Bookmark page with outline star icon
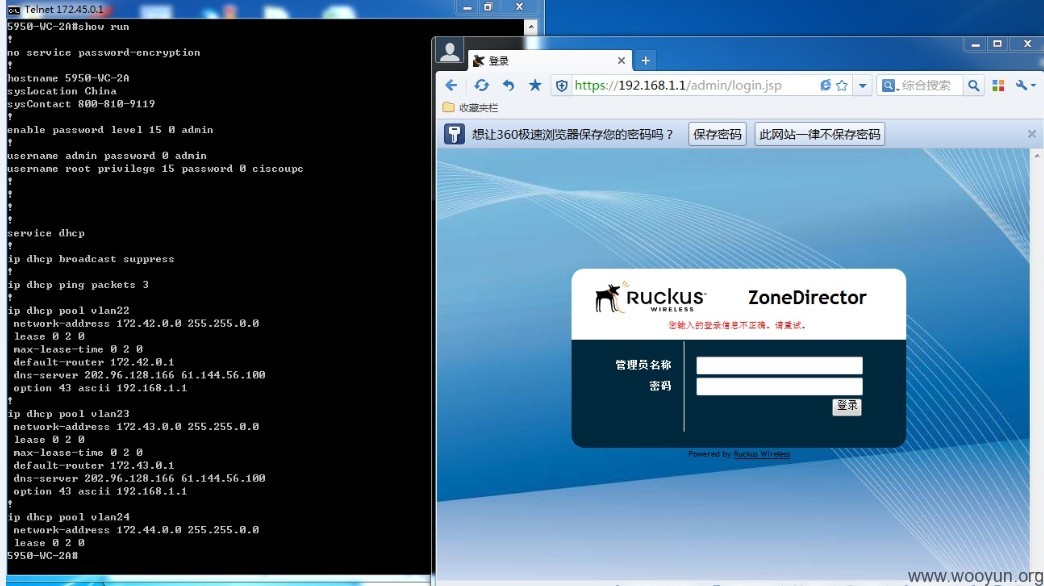 click(x=842, y=85)
